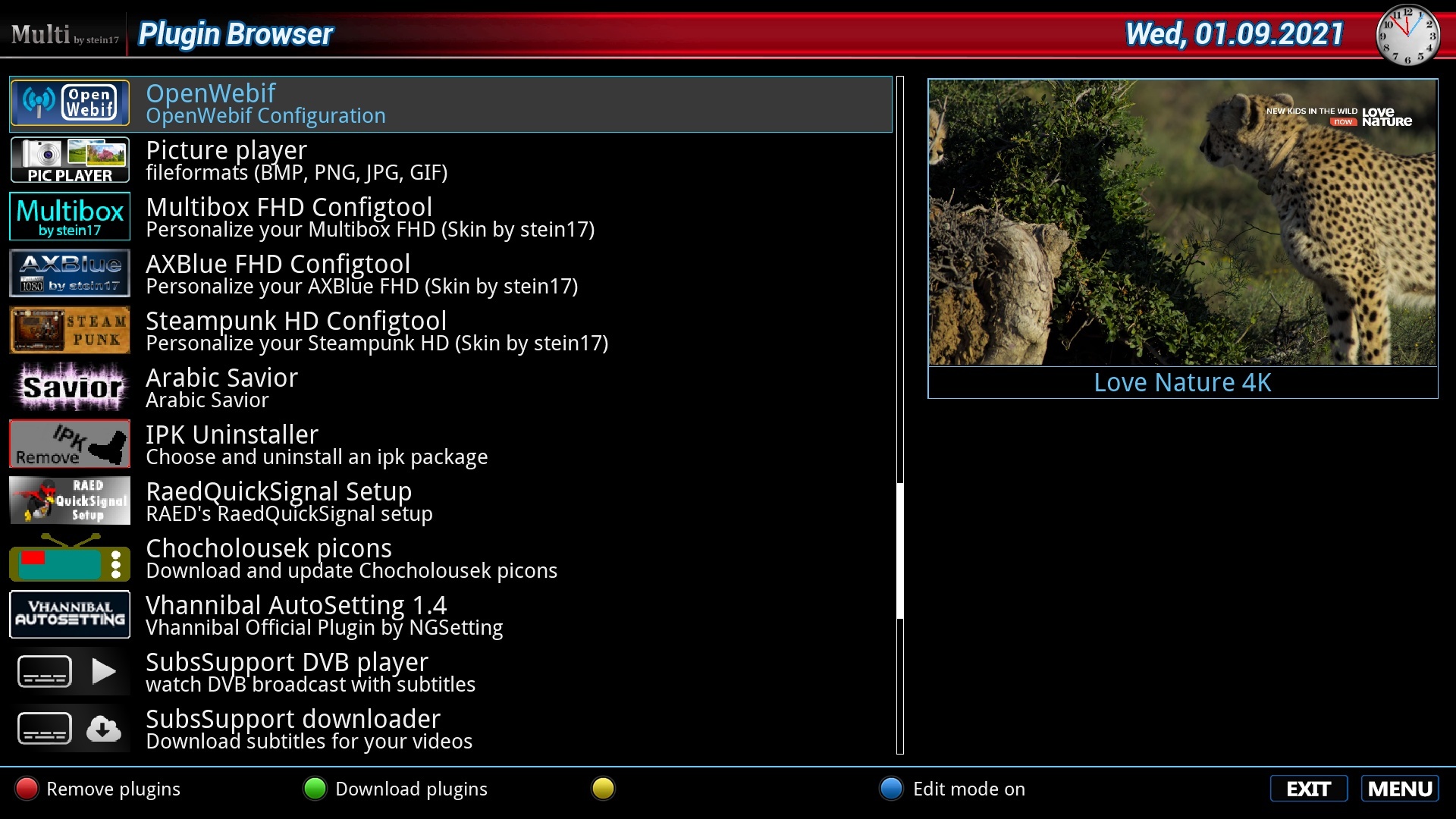Click the Wed, 01.09.2021 date text
Image resolution: width=1456 pixels, height=819 pixels.
tap(1234, 34)
